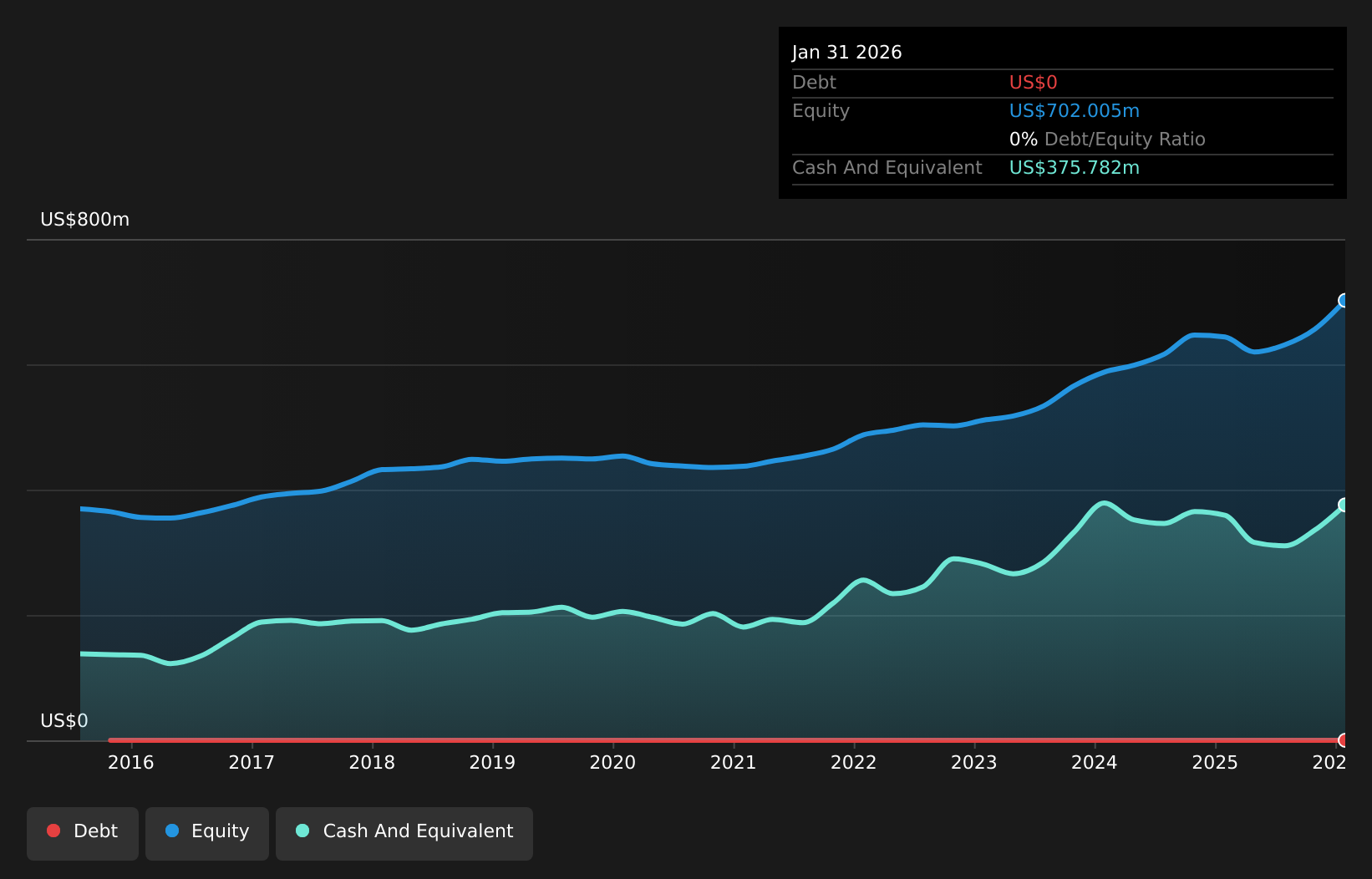This screenshot has width=1372, height=879.
Task: Click the 2022 x-axis label
Action: tap(854, 763)
